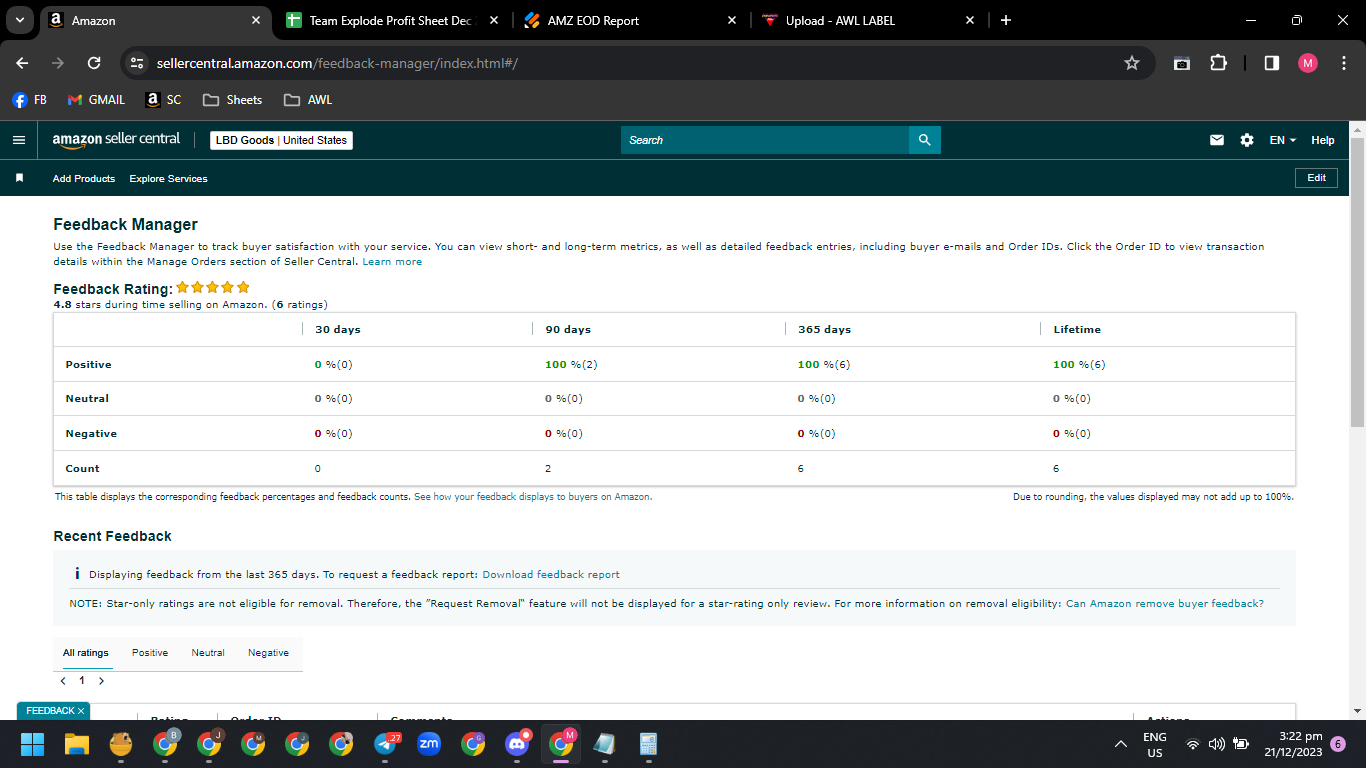Click the Explore Services link
Image resolution: width=1366 pixels, height=768 pixels.
(x=169, y=179)
